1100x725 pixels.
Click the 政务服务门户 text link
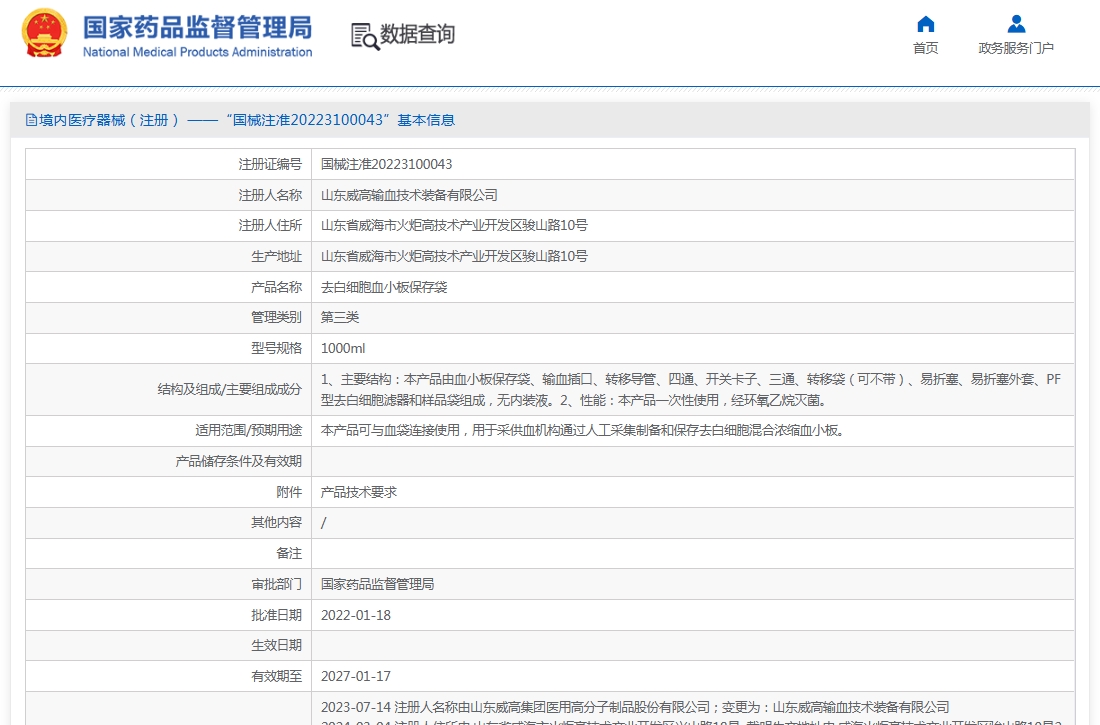tap(1016, 48)
